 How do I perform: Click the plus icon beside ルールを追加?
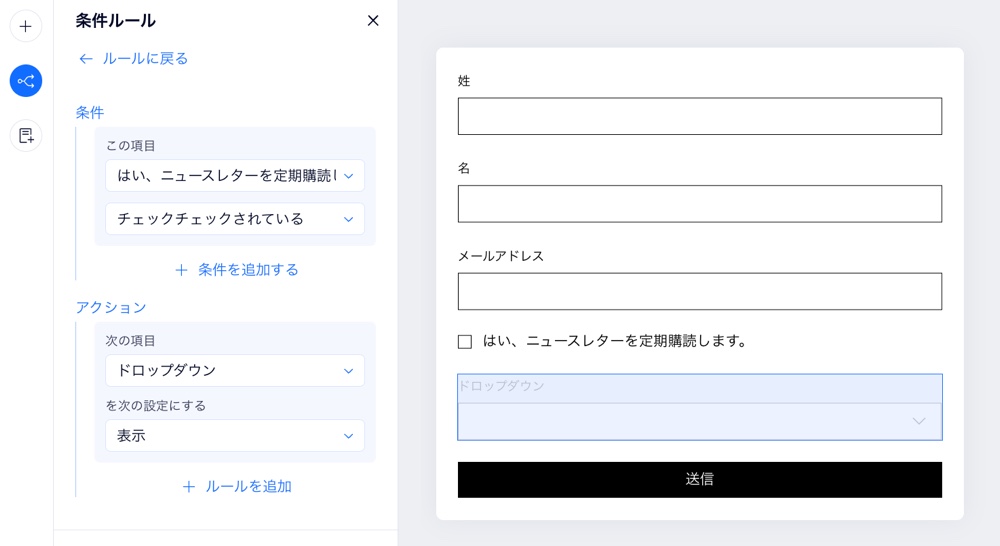189,487
